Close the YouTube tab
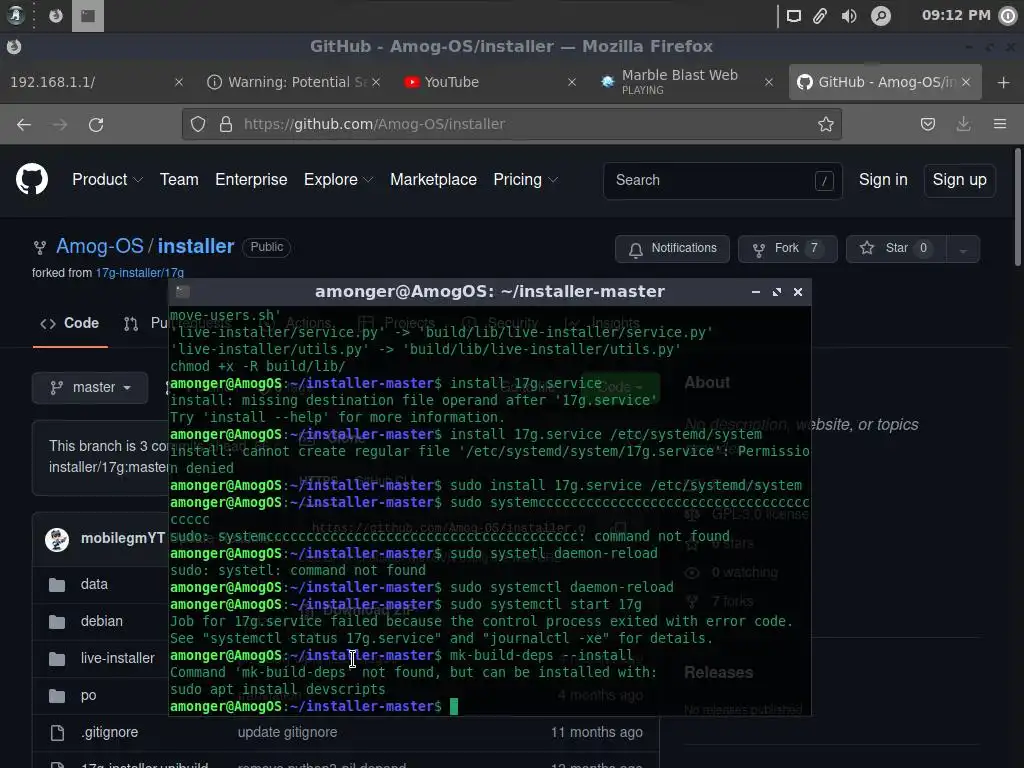 [571, 82]
